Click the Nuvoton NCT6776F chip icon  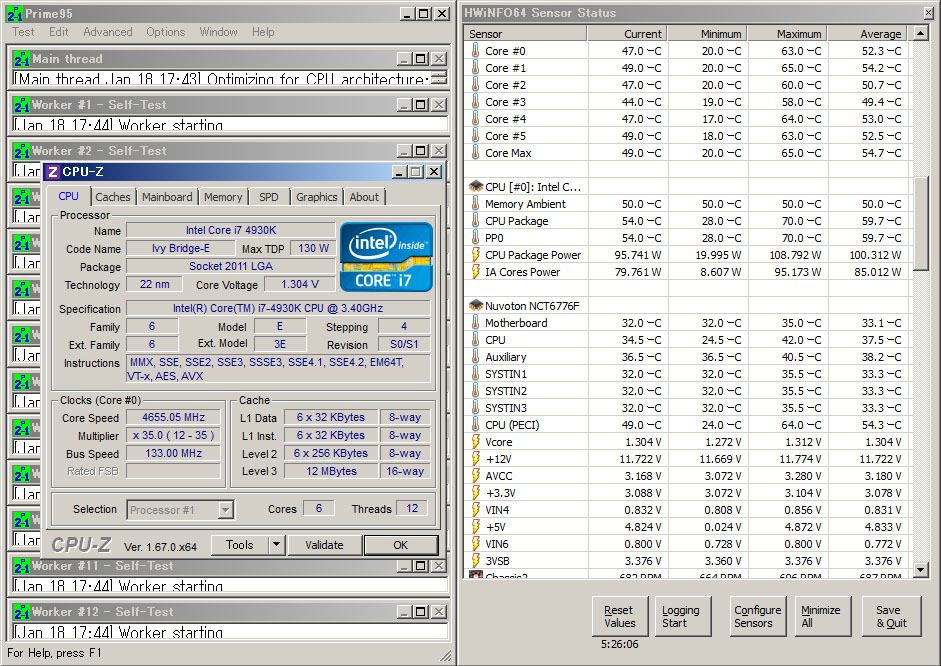475,305
